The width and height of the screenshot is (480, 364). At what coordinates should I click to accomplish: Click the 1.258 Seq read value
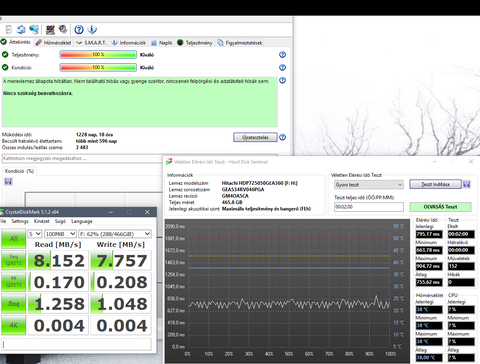pos(58,304)
